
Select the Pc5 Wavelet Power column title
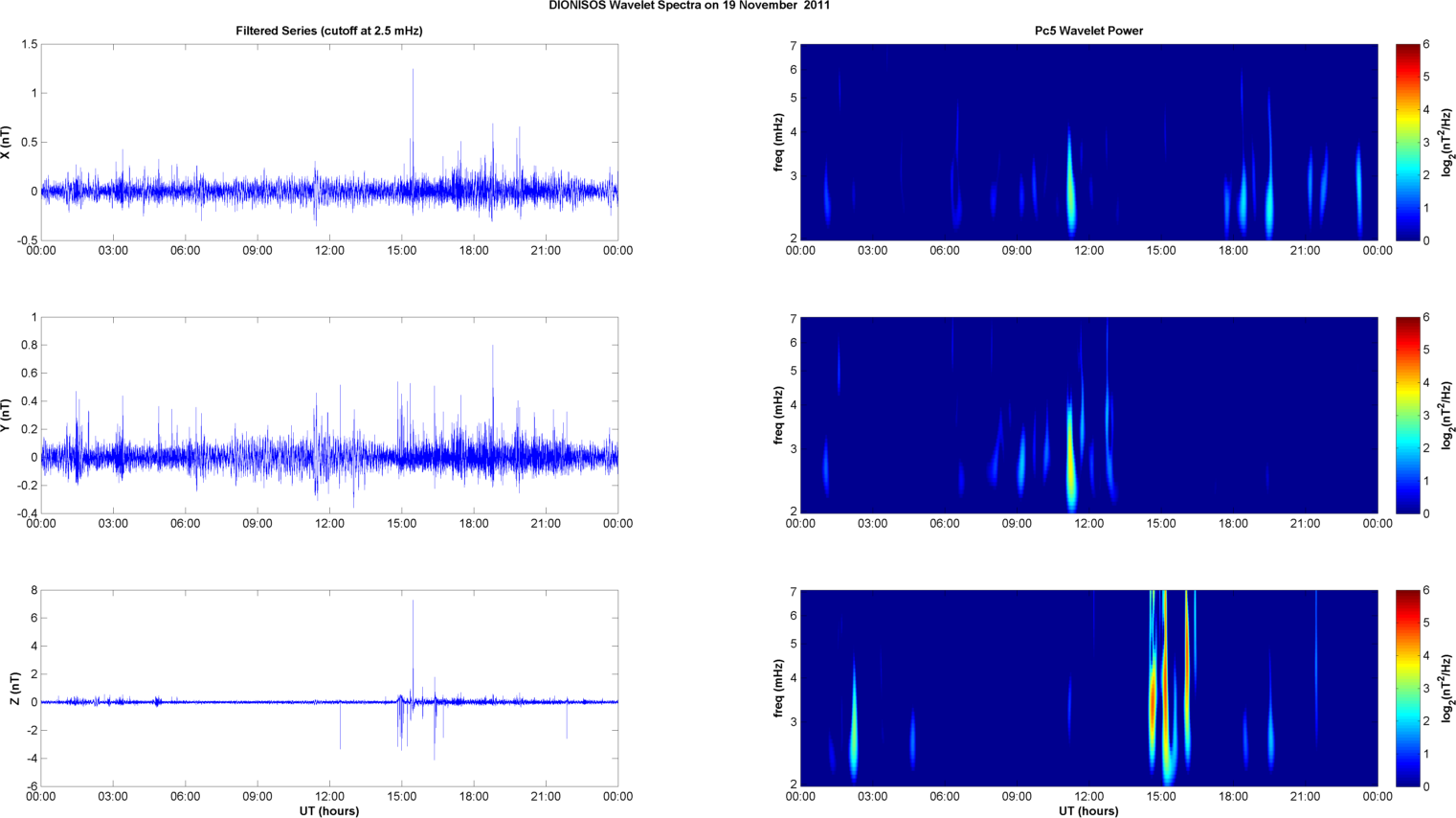pos(1088,31)
